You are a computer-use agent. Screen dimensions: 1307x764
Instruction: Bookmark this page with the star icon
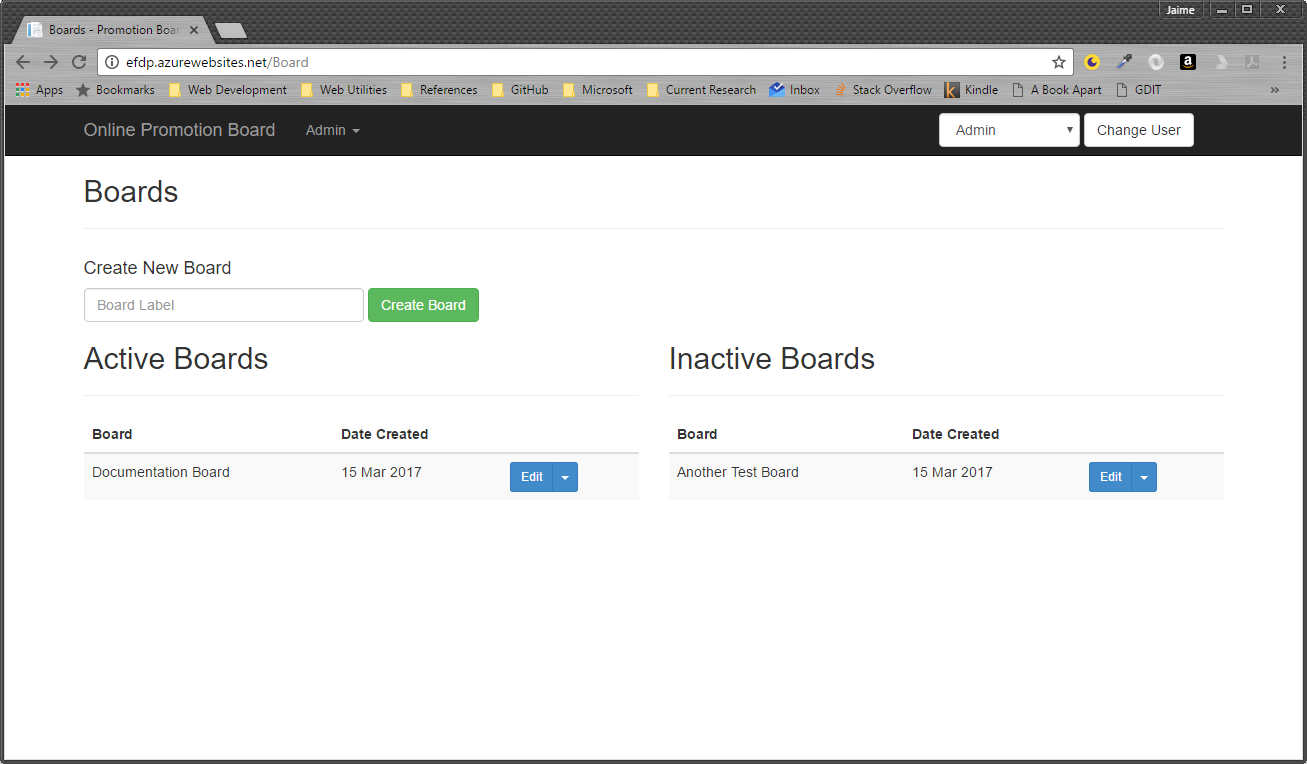(1059, 62)
